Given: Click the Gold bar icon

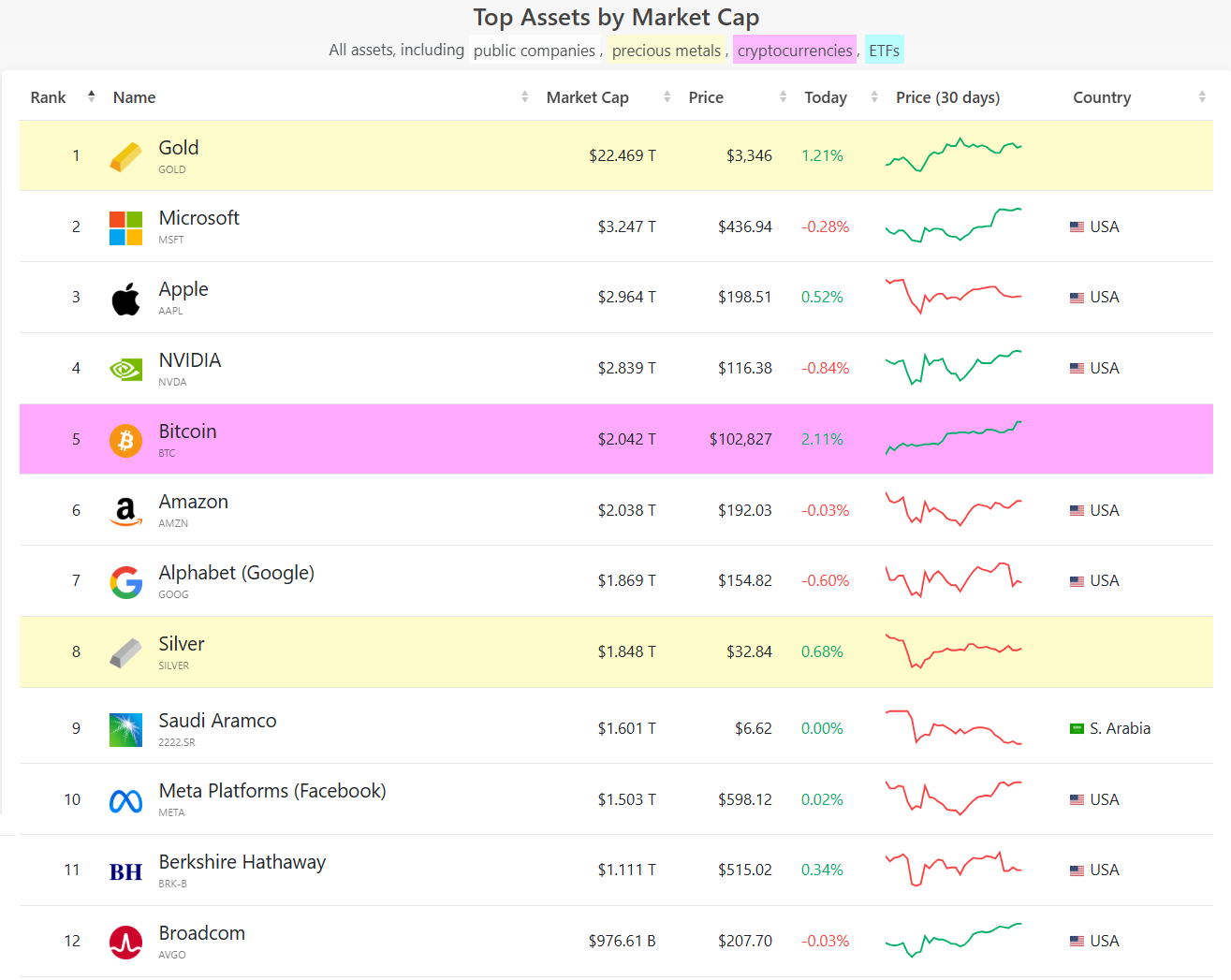Looking at the screenshot, I should pyautogui.click(x=125, y=156).
